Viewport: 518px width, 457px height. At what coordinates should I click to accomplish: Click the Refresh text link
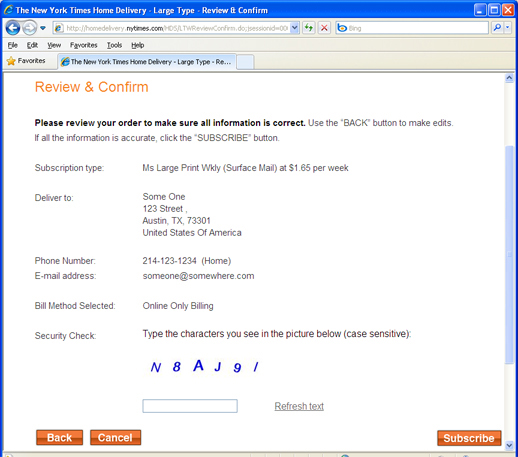pyautogui.click(x=299, y=406)
